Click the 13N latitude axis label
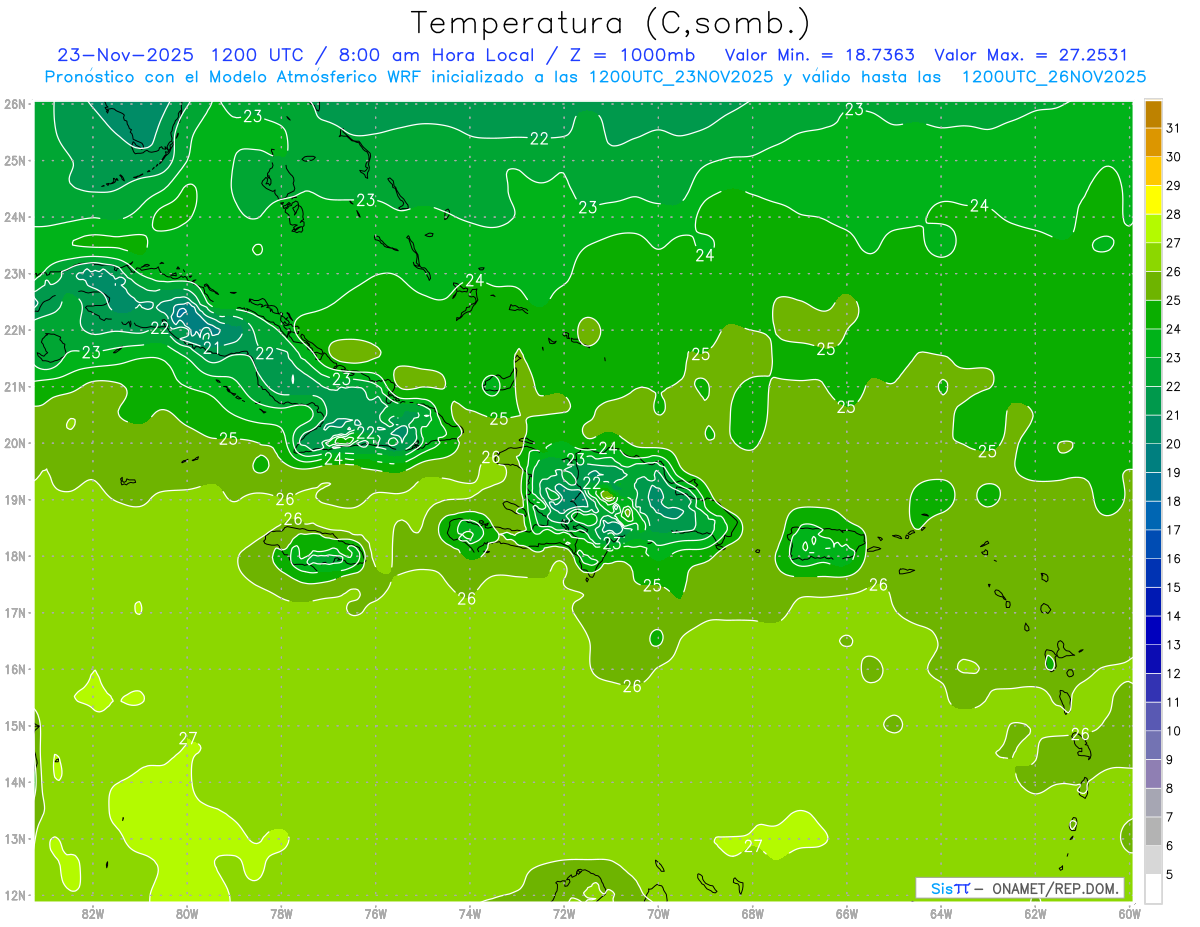Image resolution: width=1200 pixels, height=927 pixels. click(x=15, y=839)
